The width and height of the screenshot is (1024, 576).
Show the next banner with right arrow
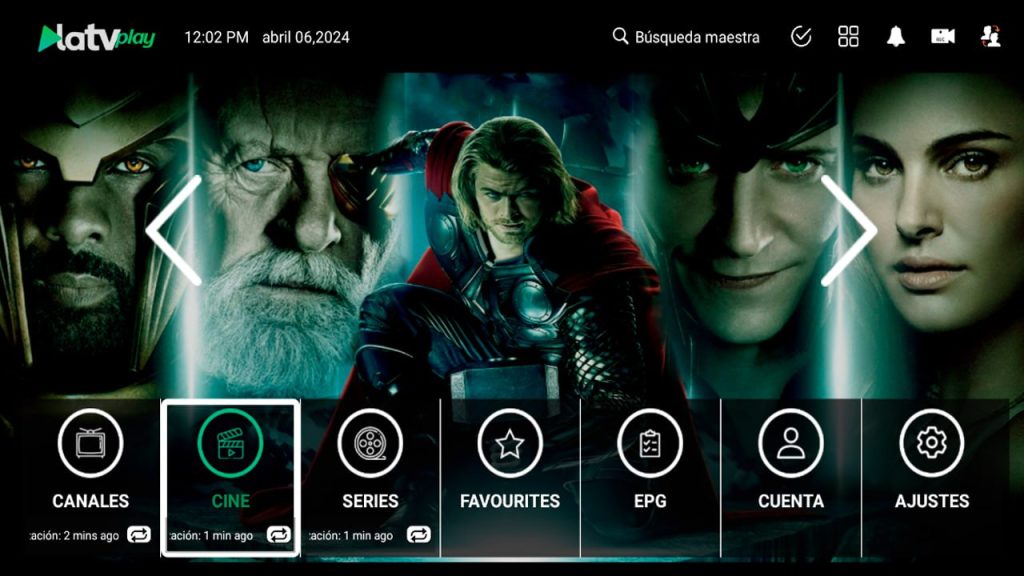click(x=849, y=231)
